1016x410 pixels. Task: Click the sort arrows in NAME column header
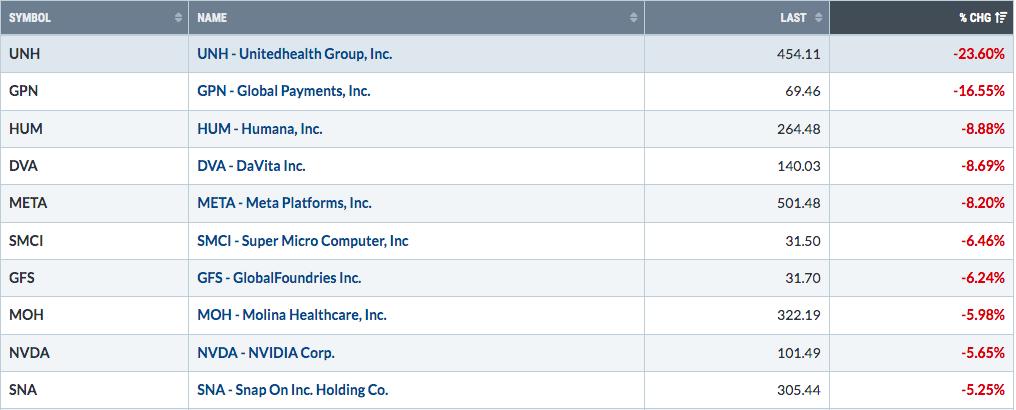click(634, 17)
